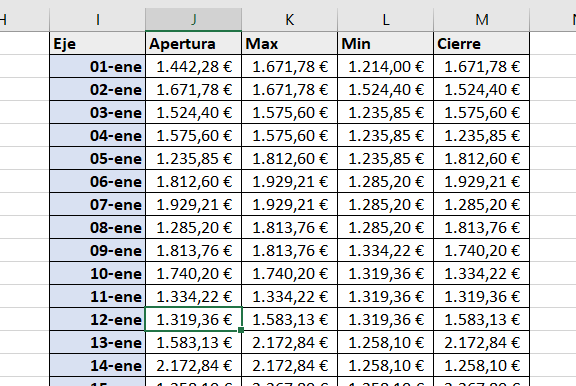Click the Cierre header cell
Screen dimensions: 576x386
(x=482, y=44)
